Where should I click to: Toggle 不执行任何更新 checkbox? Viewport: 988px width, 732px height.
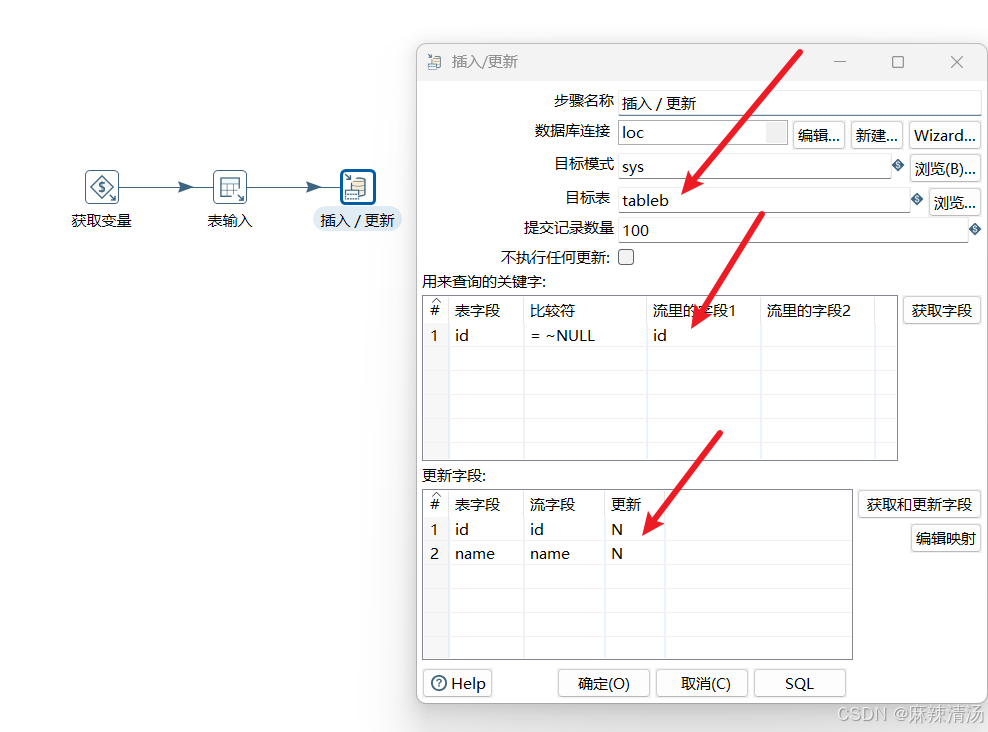(626, 257)
